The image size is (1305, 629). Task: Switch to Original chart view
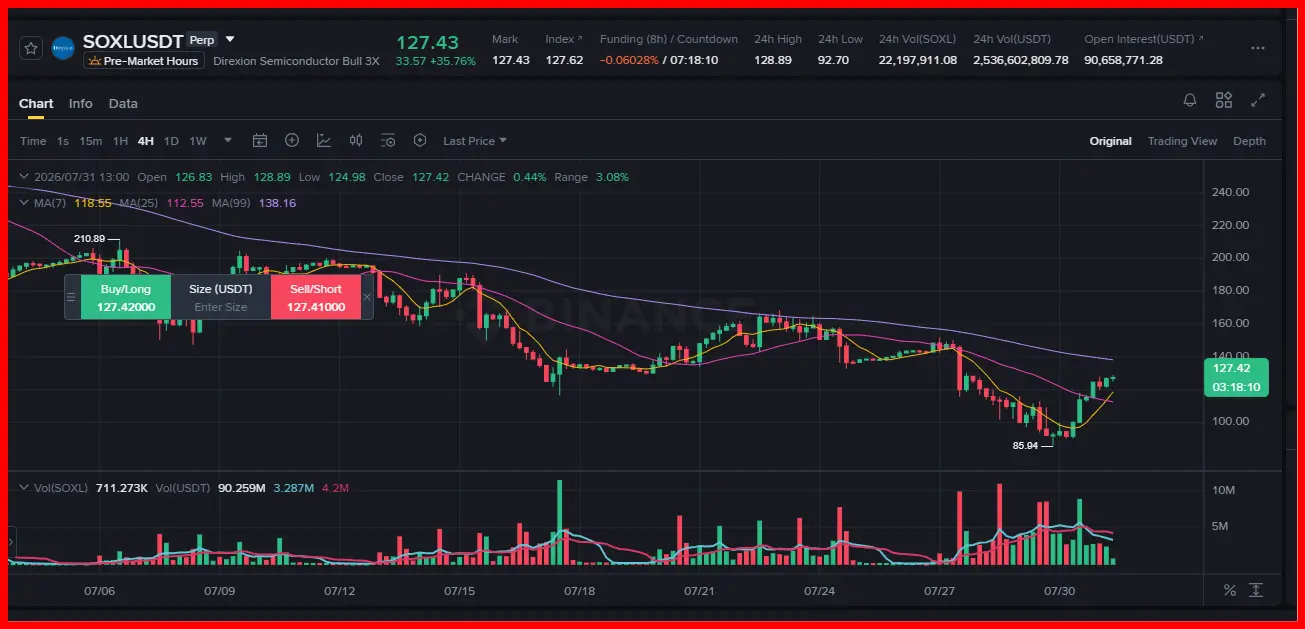[x=1111, y=141]
